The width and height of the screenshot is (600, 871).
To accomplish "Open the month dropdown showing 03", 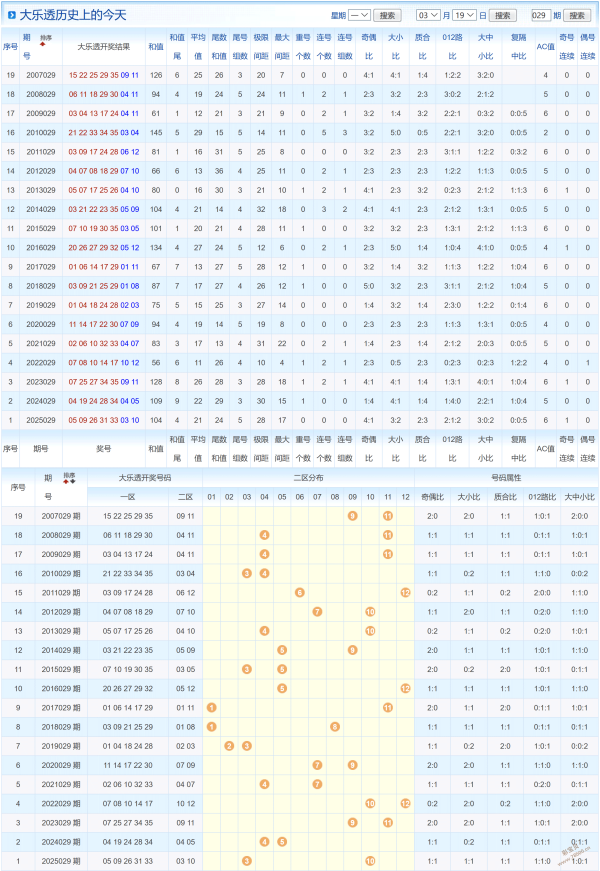I will [x=428, y=16].
